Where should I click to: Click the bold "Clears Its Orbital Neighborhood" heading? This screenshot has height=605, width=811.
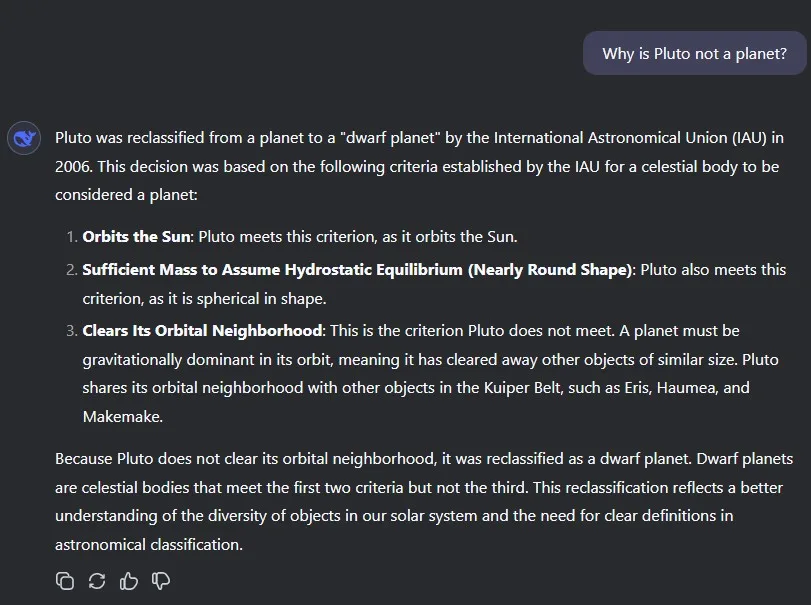click(x=202, y=330)
